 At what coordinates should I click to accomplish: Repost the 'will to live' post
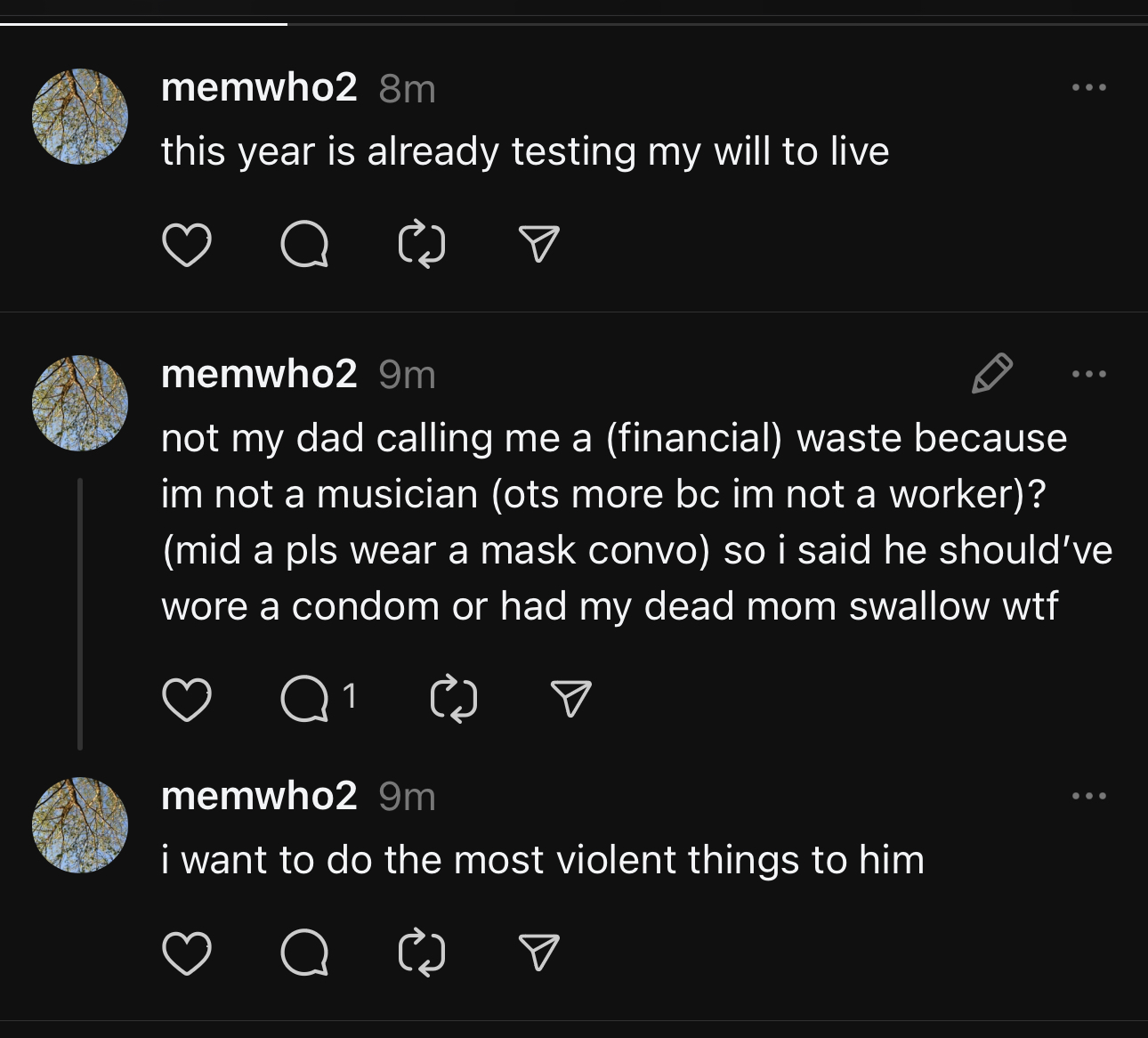422,245
